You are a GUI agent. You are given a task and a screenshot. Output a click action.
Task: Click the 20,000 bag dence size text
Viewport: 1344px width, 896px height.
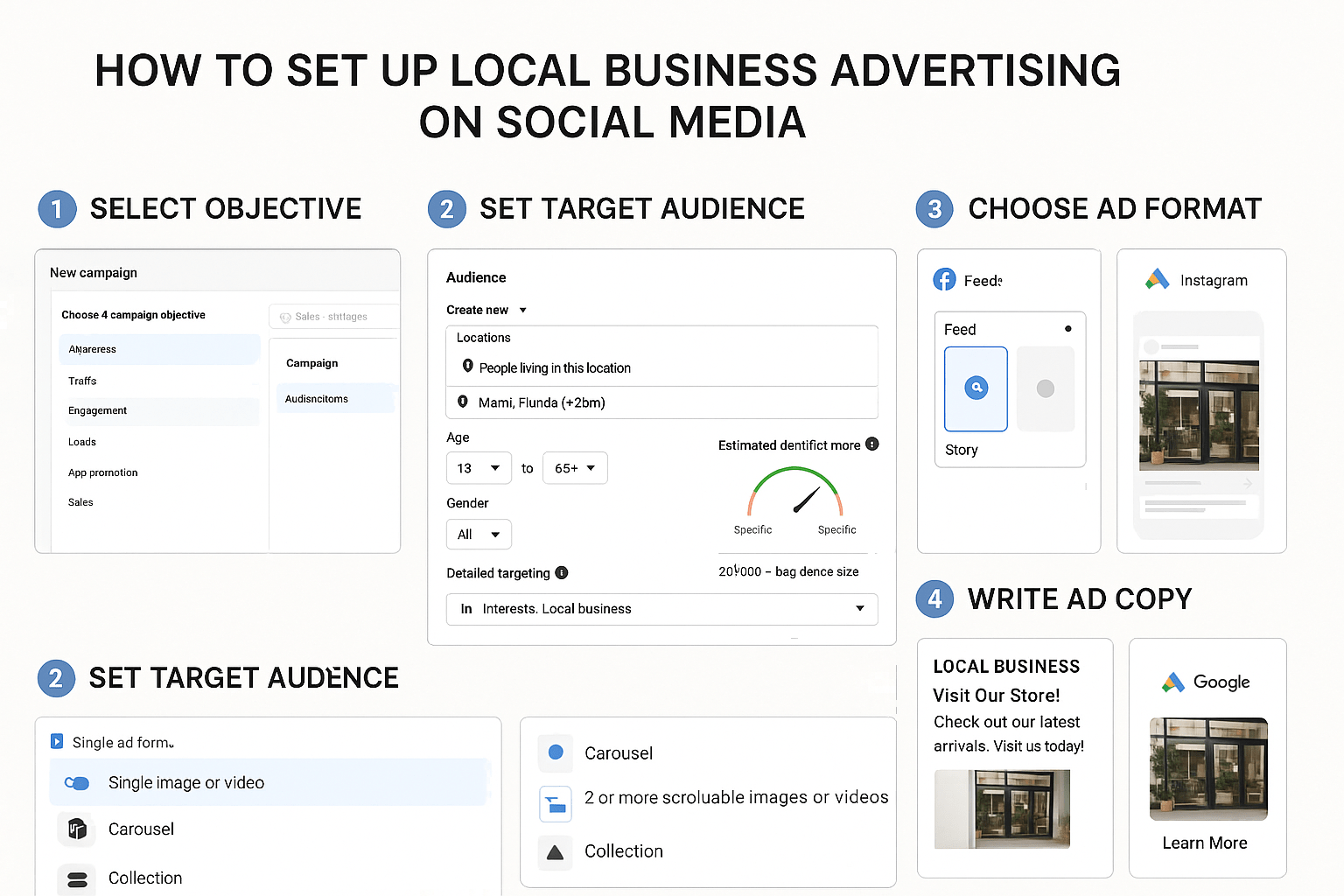tap(788, 571)
